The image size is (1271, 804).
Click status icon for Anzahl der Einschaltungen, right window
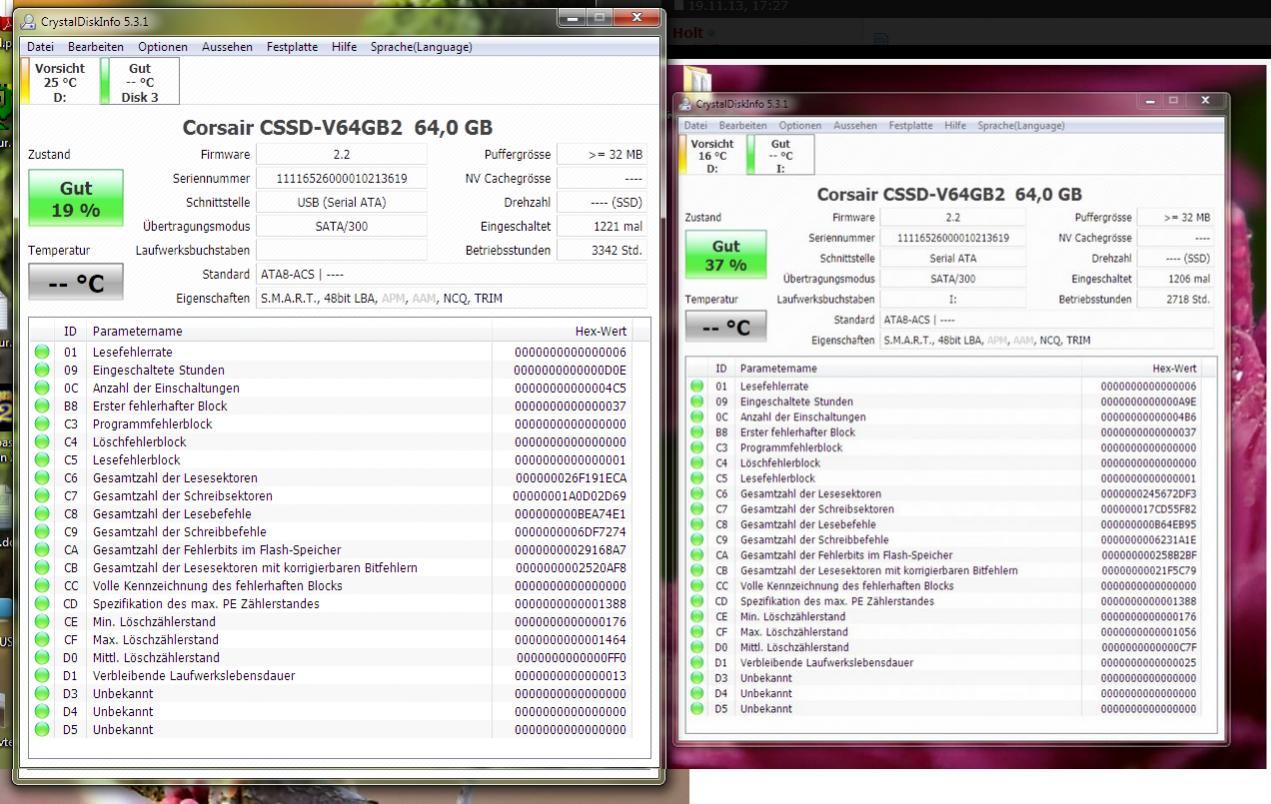pos(697,417)
